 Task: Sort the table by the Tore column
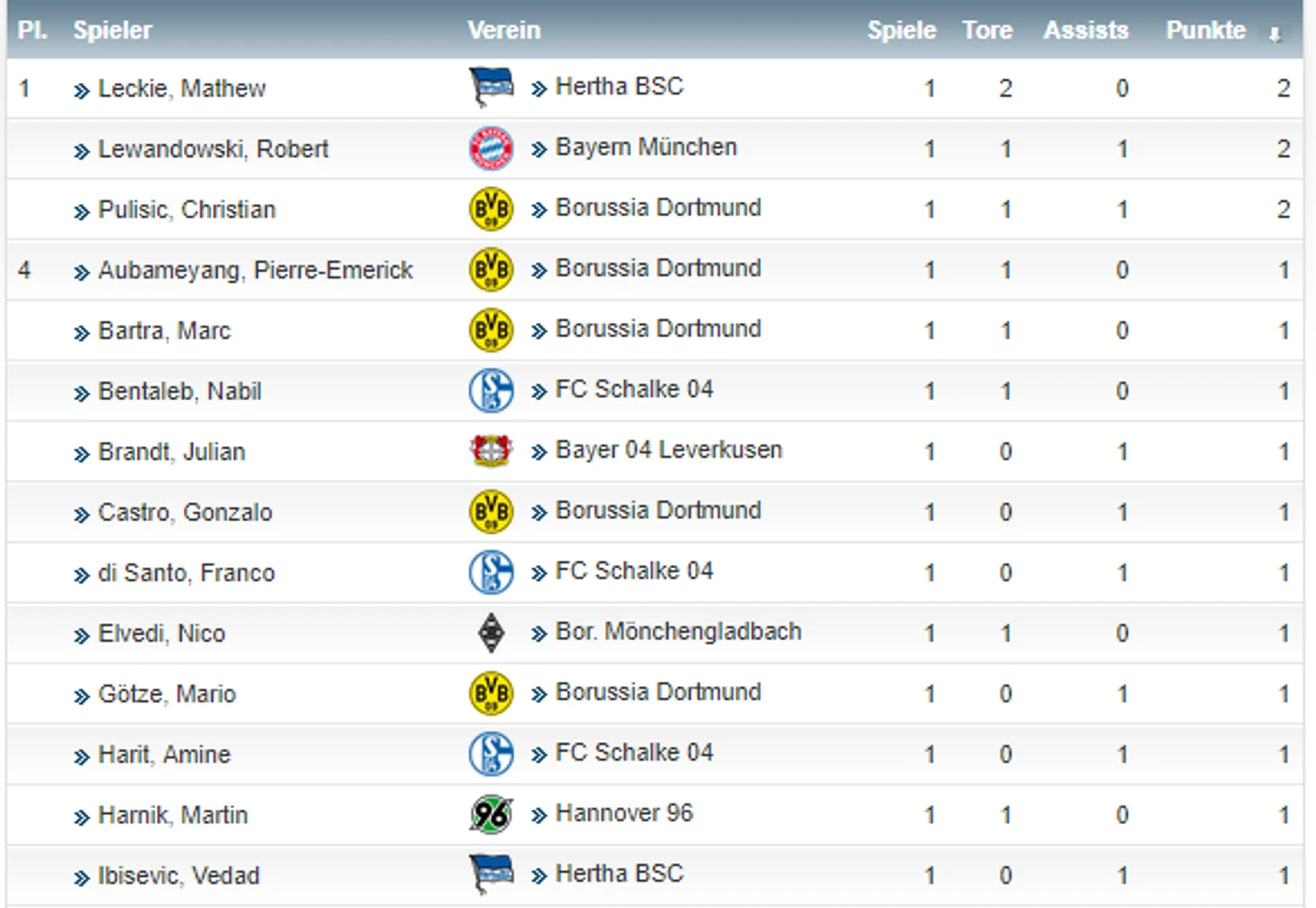(x=987, y=31)
